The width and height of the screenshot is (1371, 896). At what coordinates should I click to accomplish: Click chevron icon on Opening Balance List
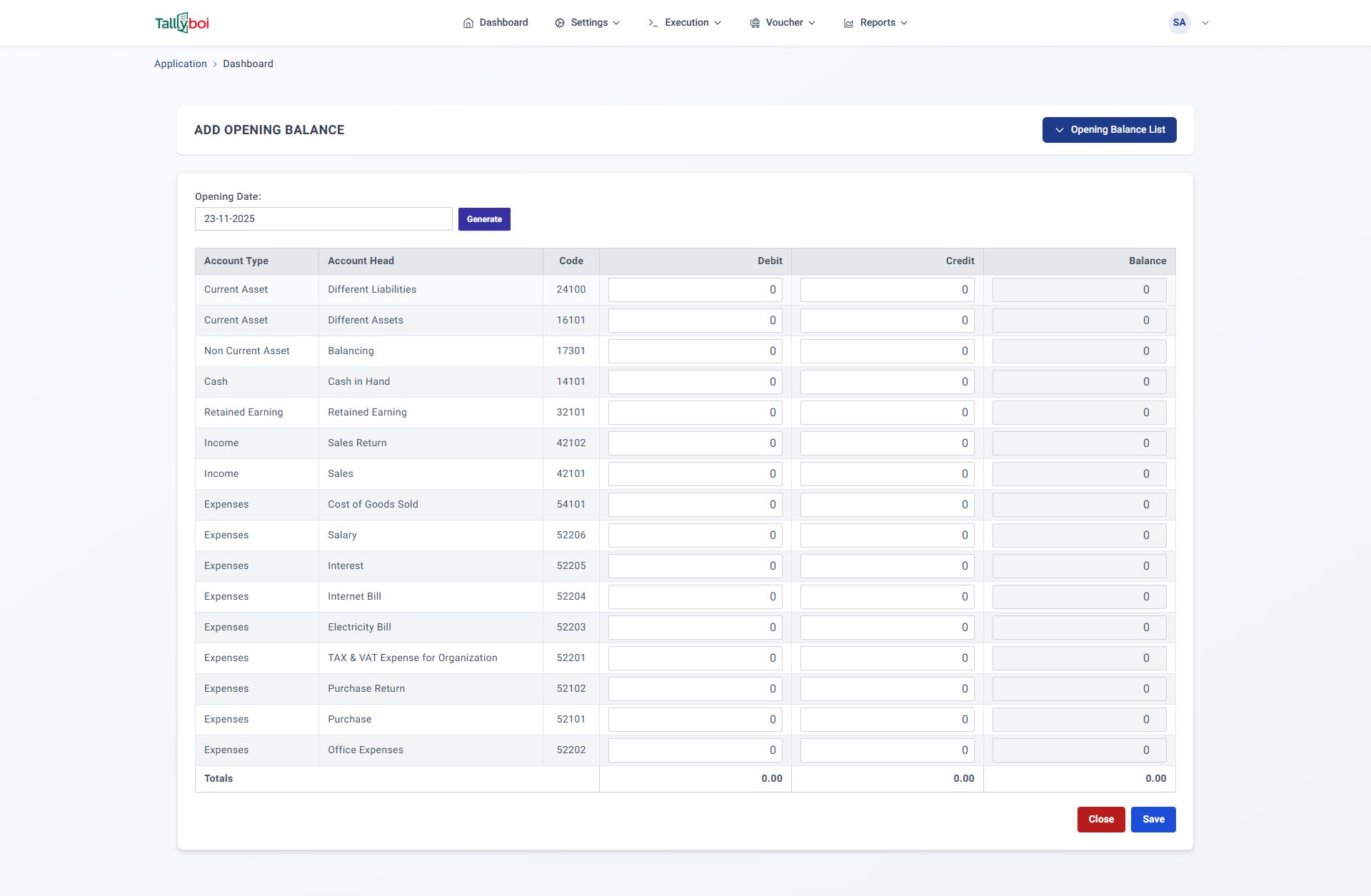[x=1060, y=130]
